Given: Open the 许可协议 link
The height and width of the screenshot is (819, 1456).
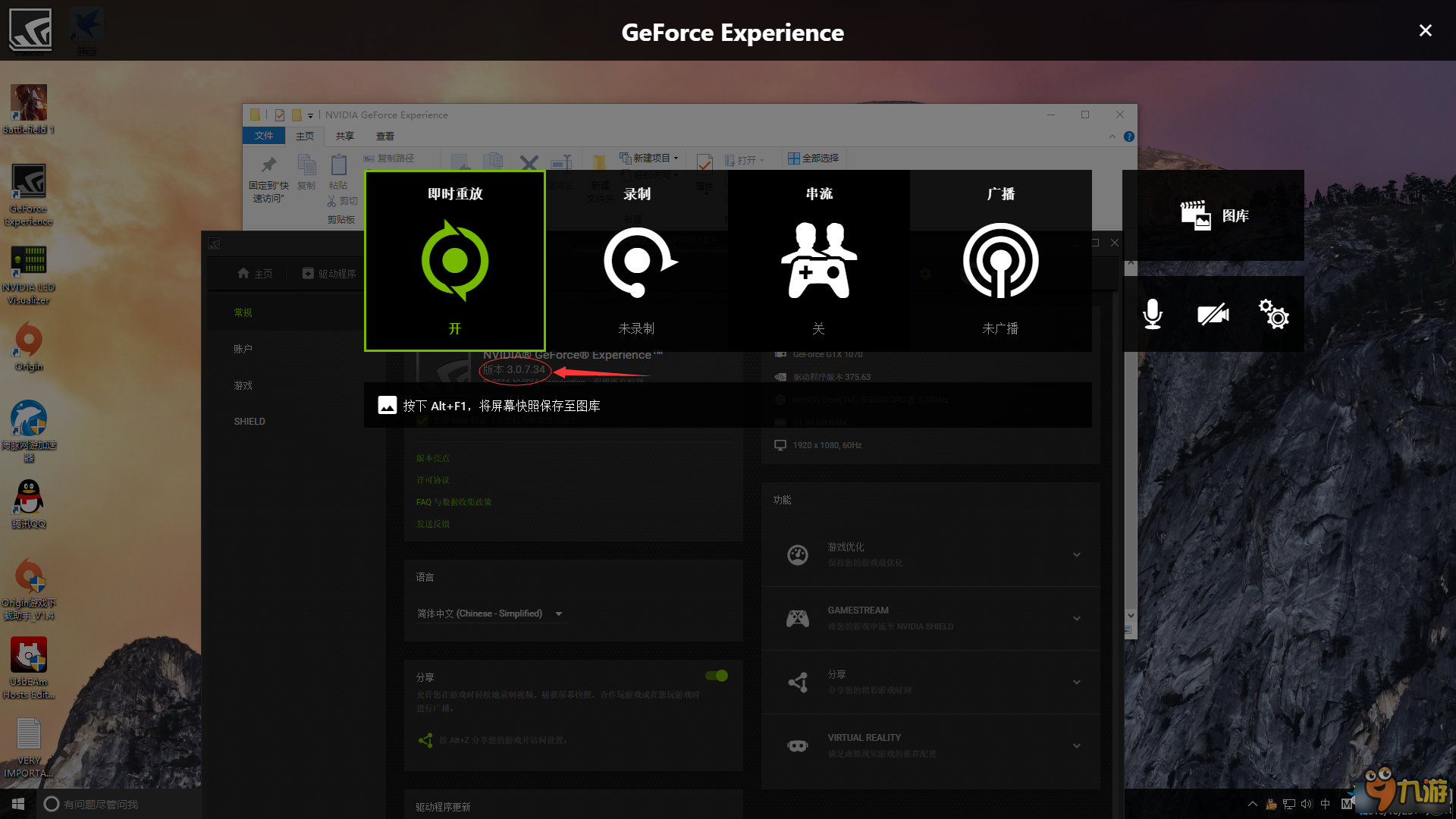Looking at the screenshot, I should [432, 480].
